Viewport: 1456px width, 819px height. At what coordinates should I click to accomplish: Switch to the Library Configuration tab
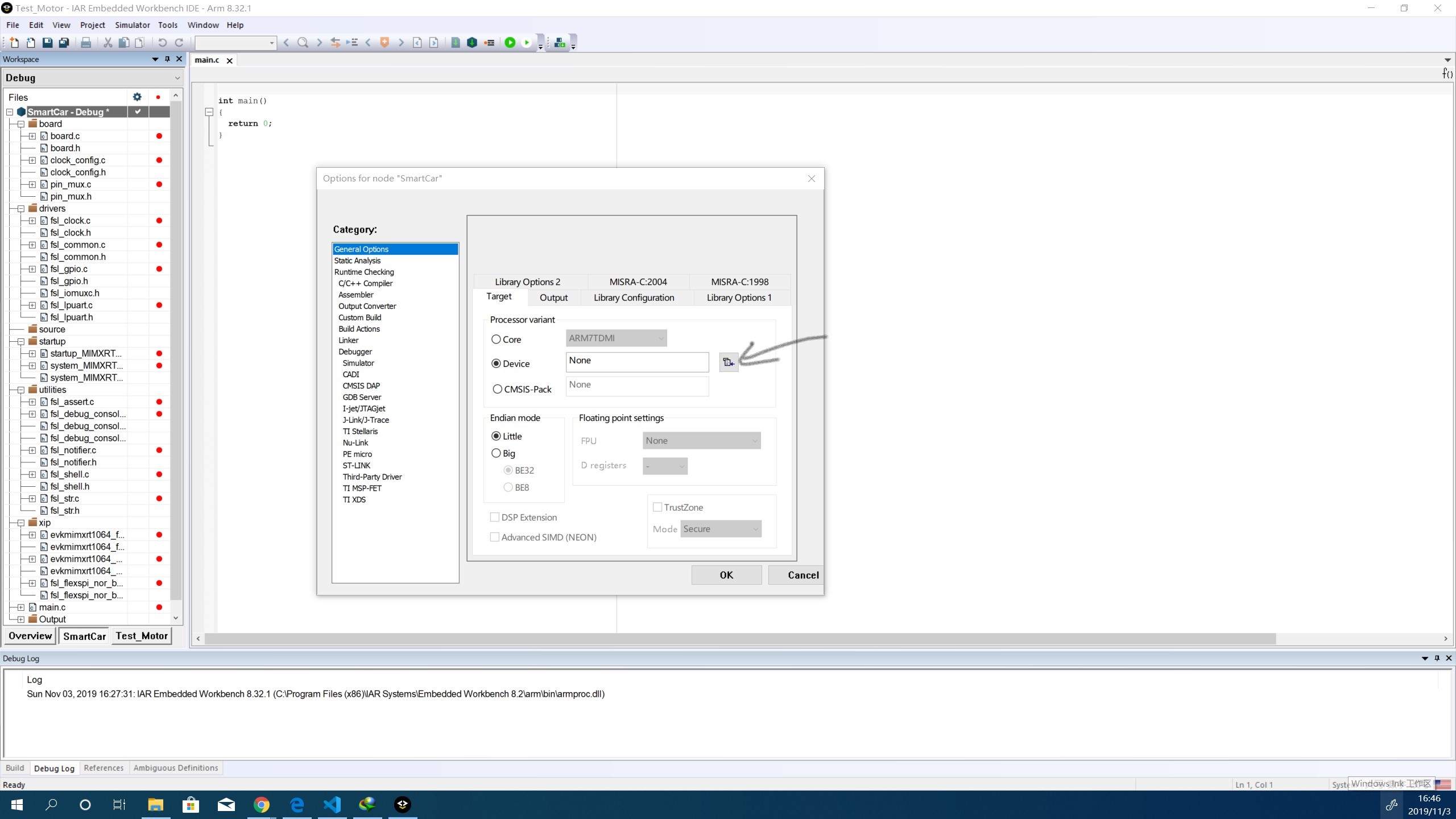click(x=634, y=297)
